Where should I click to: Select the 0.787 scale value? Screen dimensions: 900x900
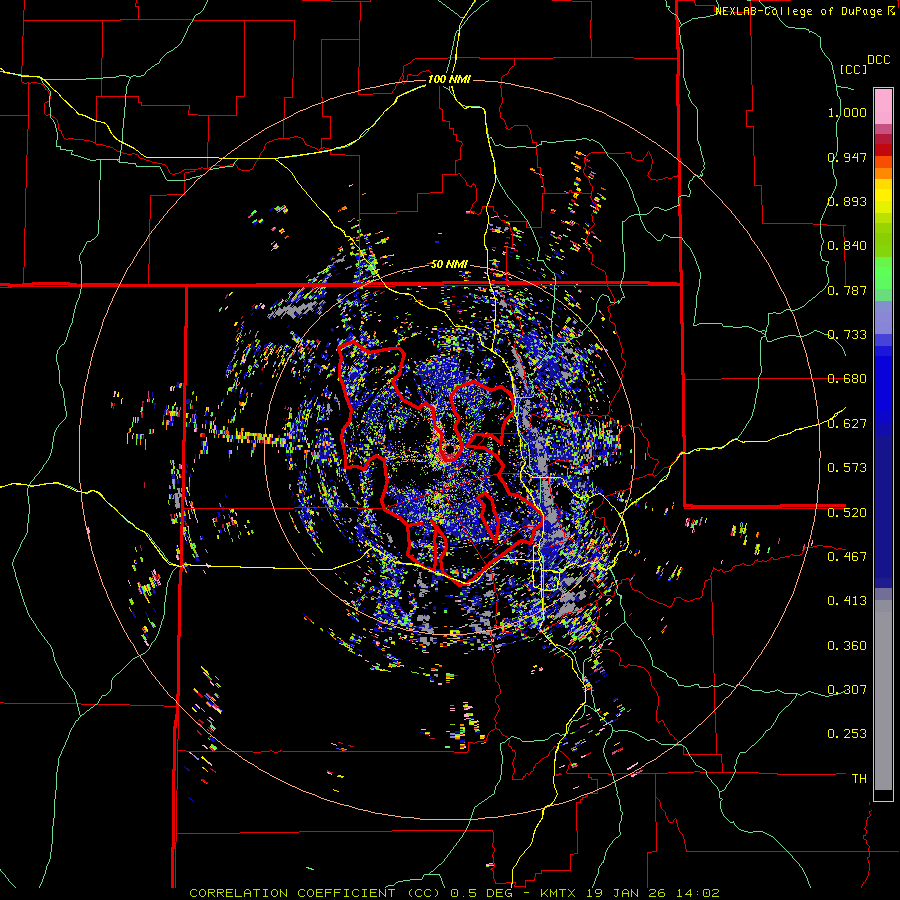(847, 290)
